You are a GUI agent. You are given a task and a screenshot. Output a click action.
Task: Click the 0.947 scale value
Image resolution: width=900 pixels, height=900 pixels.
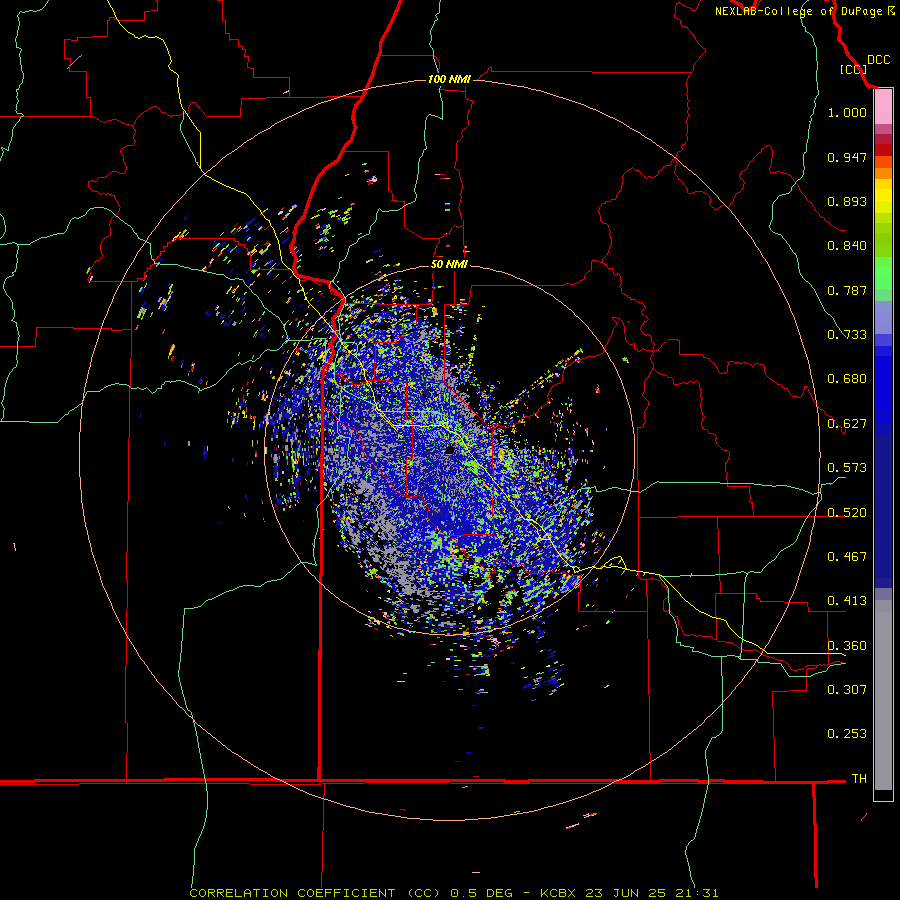click(x=847, y=157)
